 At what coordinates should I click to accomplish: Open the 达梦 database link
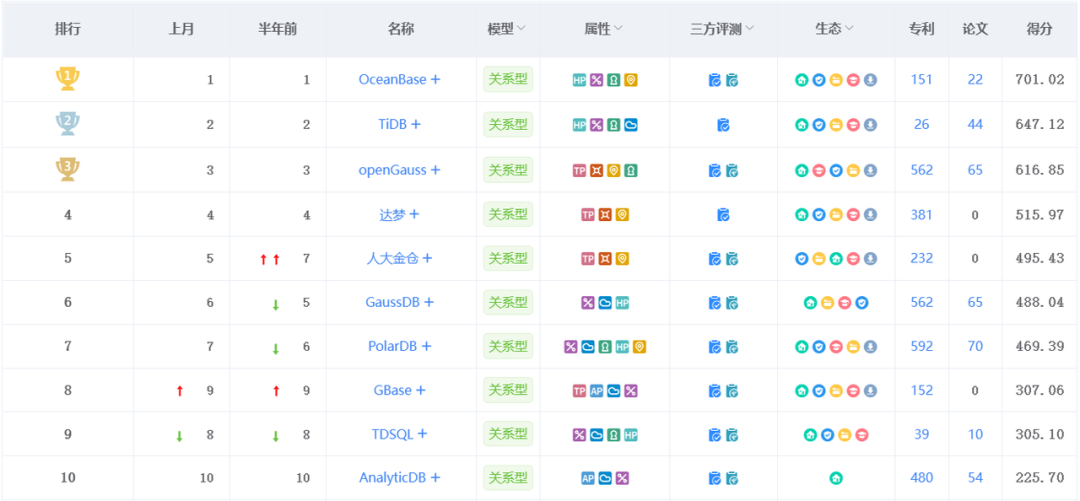click(393, 214)
